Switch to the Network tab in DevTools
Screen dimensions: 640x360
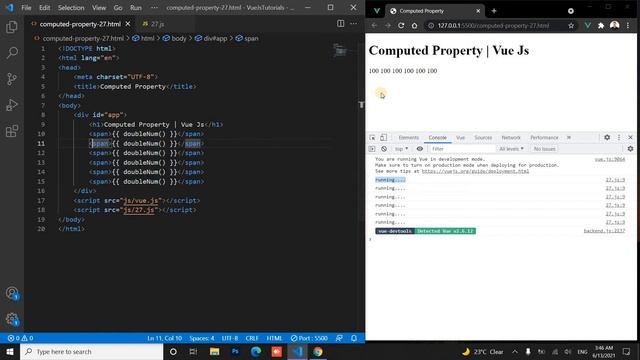click(x=511, y=138)
